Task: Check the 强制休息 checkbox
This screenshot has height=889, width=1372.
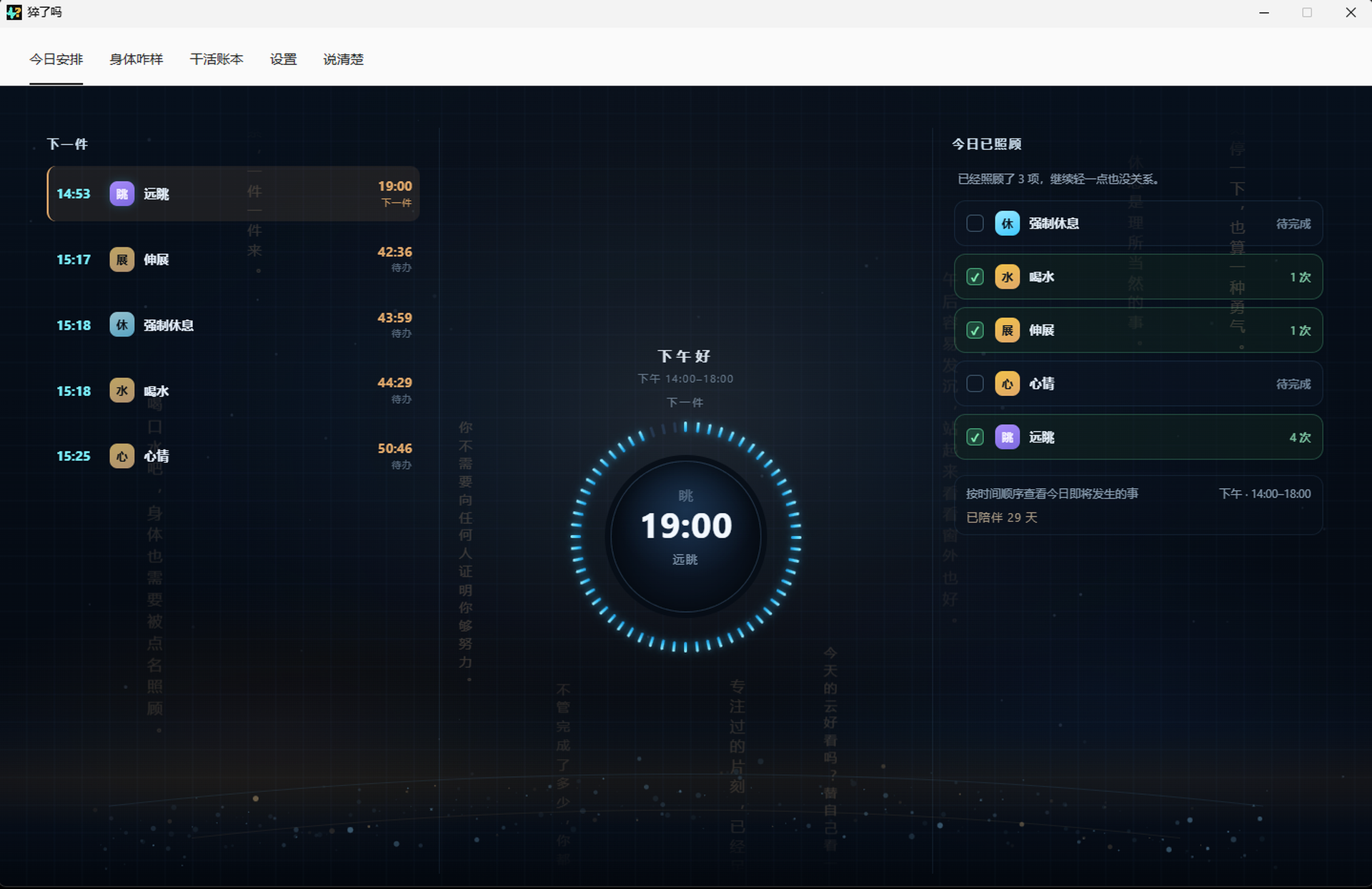Action: [975, 224]
